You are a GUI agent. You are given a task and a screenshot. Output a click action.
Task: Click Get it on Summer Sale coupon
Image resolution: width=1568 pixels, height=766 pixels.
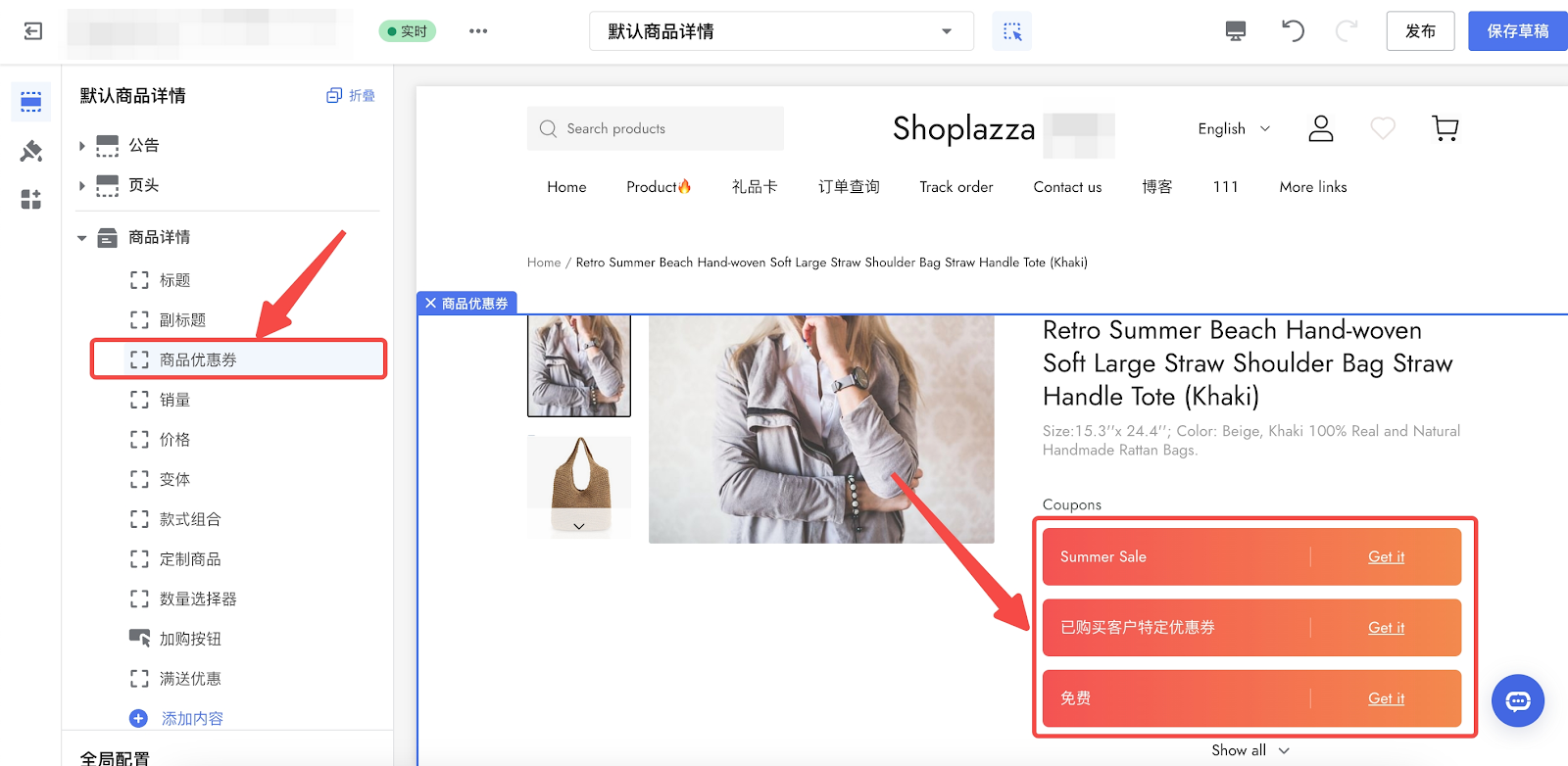[1386, 556]
